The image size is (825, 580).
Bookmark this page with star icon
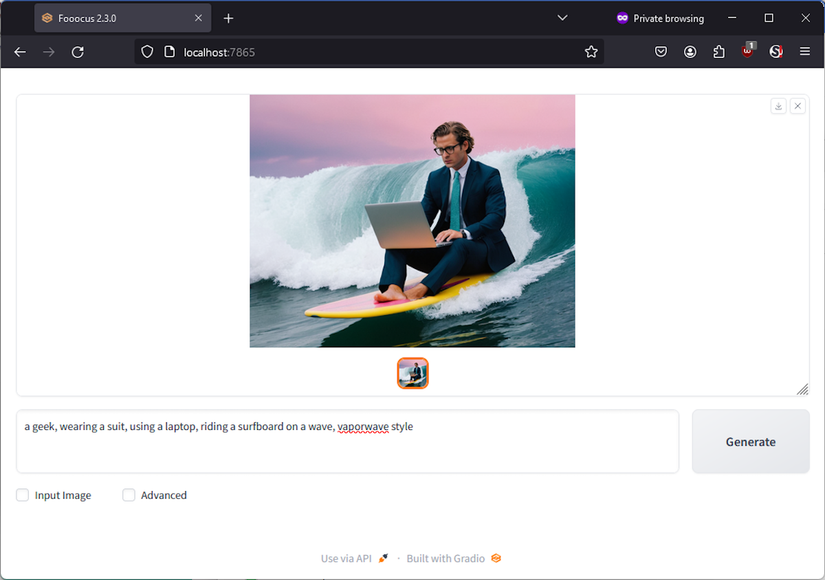[591, 52]
